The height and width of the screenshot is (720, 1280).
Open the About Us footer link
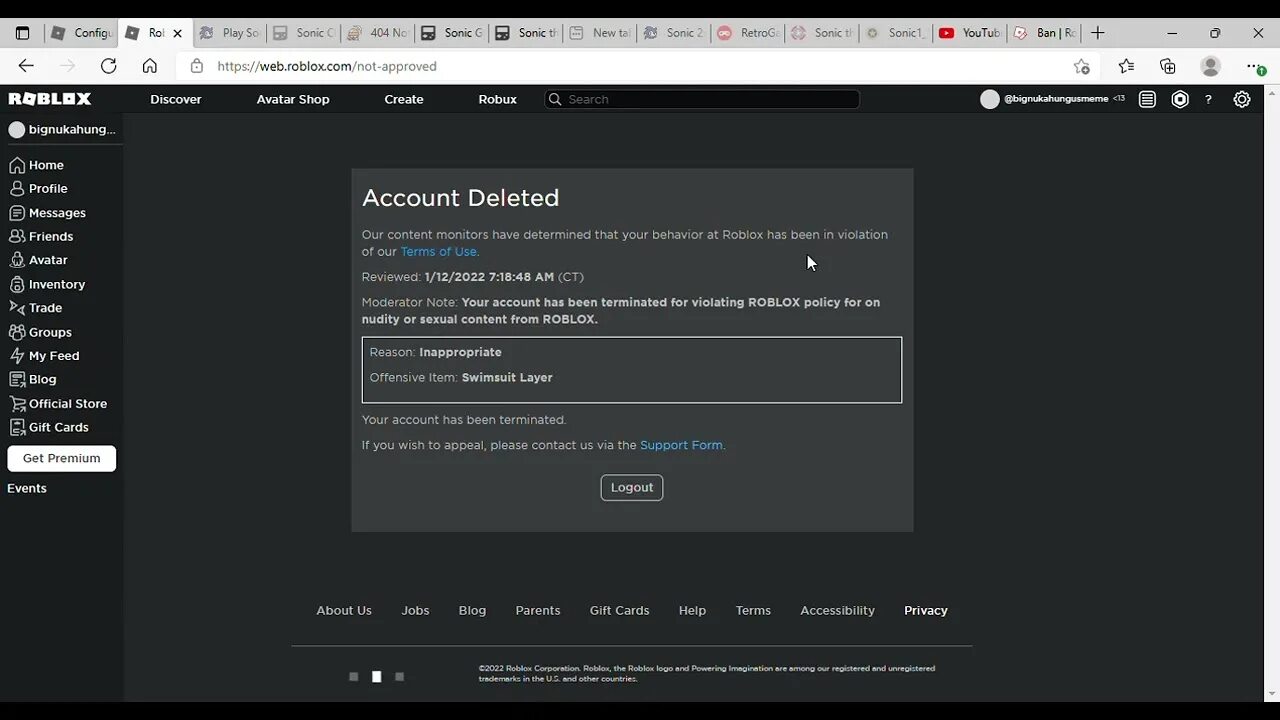click(x=344, y=610)
